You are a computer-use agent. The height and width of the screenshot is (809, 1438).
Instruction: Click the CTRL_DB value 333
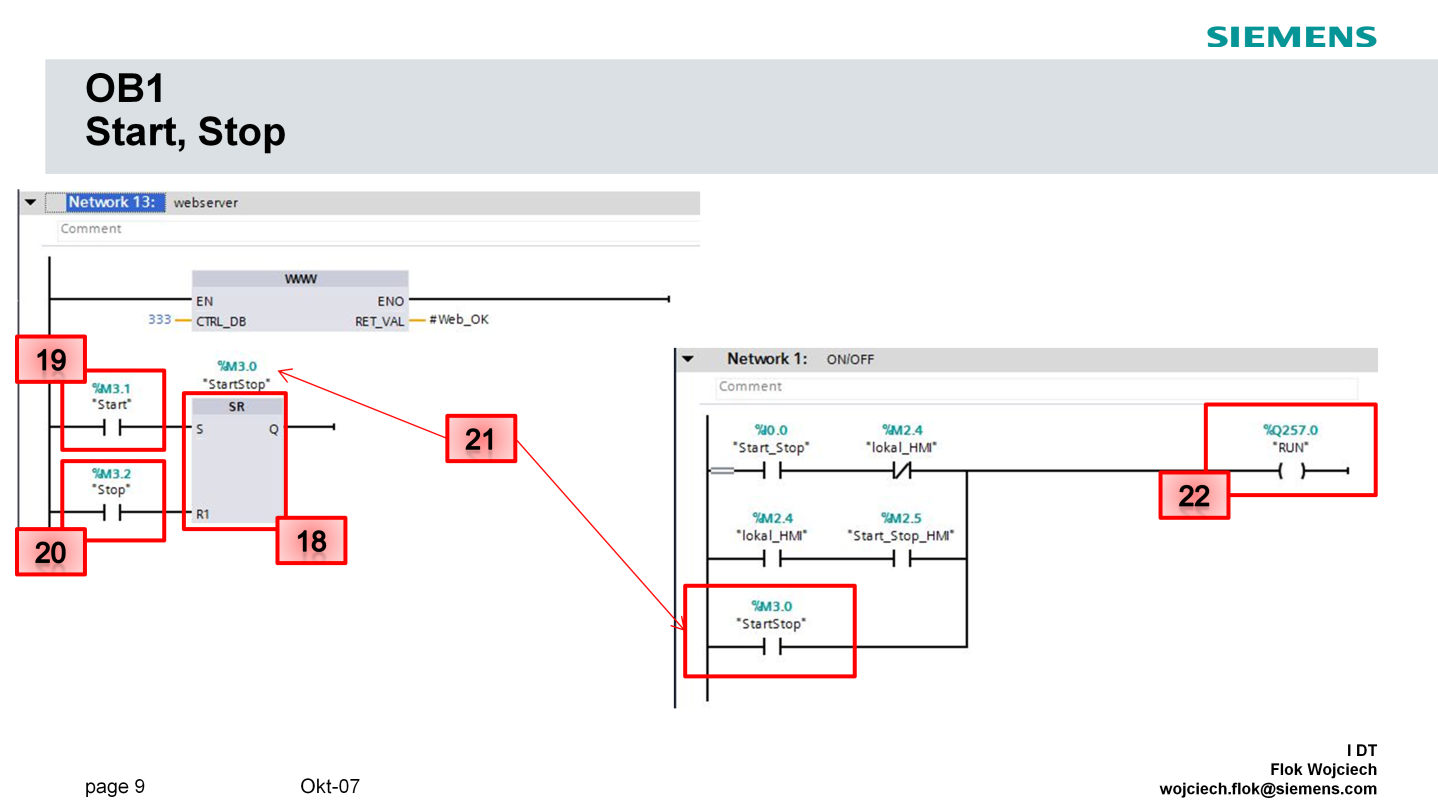(159, 320)
